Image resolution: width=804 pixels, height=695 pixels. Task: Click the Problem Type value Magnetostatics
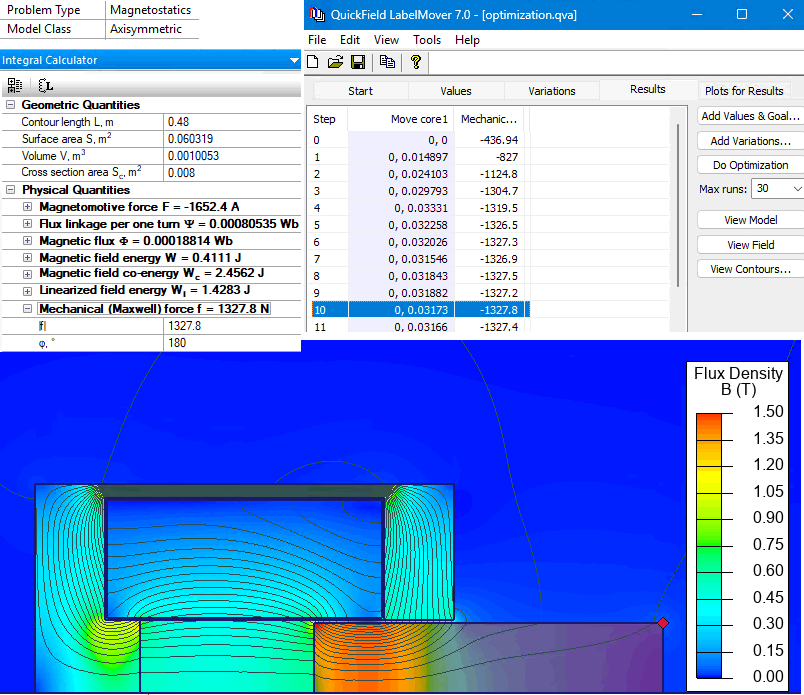(x=150, y=10)
